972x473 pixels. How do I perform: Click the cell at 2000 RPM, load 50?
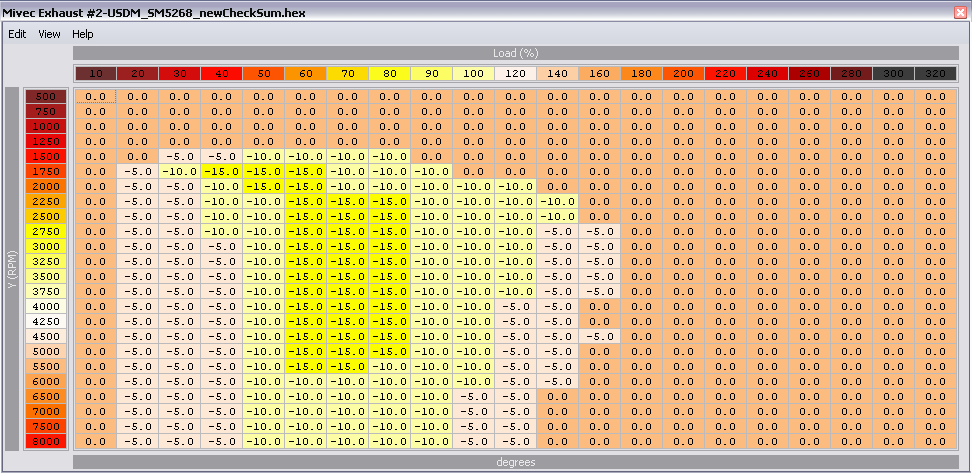263,186
